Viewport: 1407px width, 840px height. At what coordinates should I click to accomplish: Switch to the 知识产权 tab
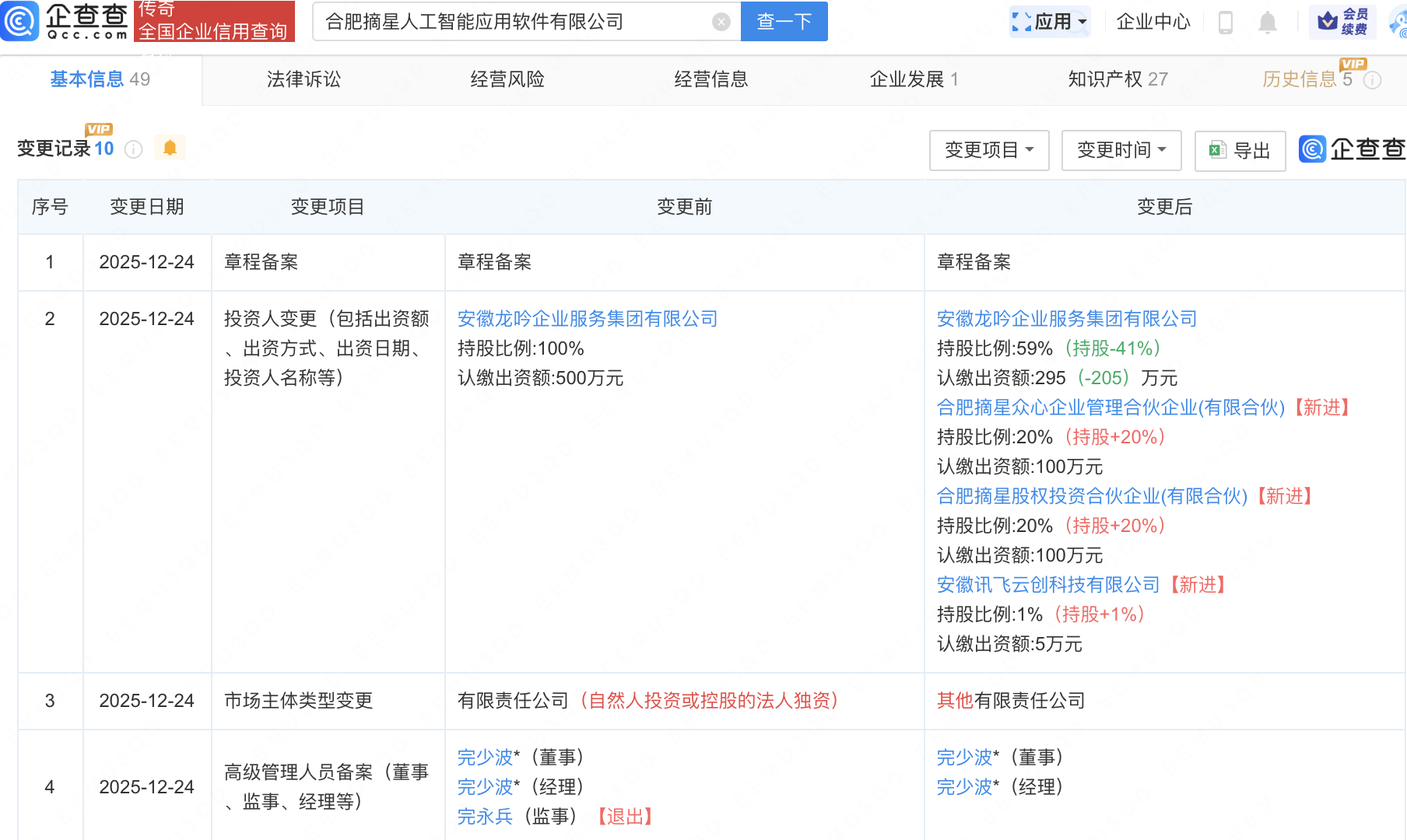click(1117, 79)
